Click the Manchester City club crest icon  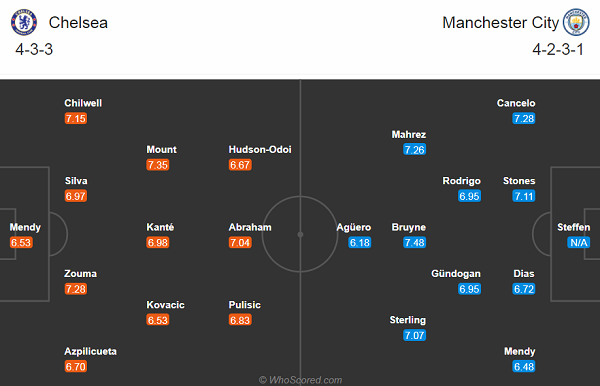coord(576,22)
